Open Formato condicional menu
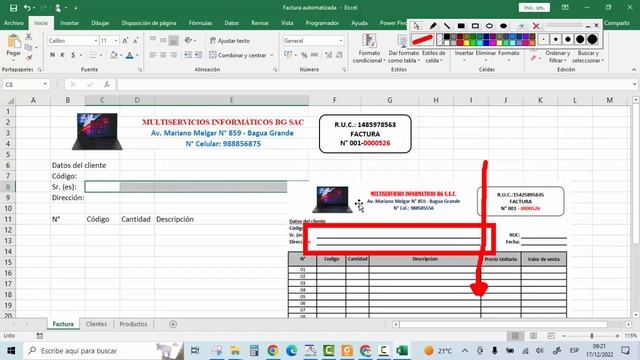Image resolution: width=640 pixels, height=360 pixels. click(x=369, y=49)
